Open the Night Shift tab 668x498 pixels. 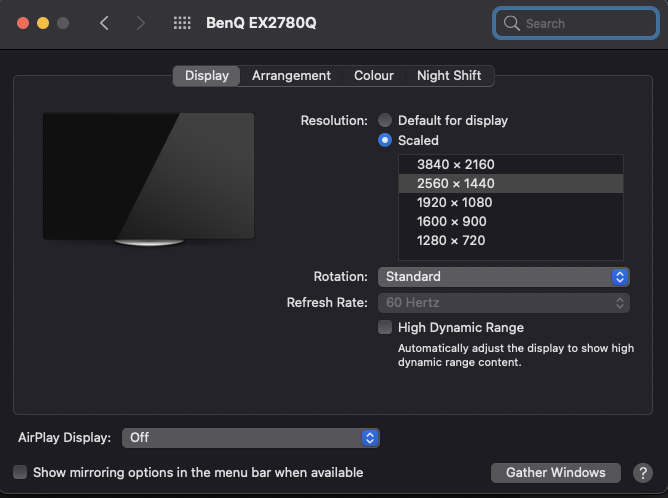pyautogui.click(x=449, y=76)
